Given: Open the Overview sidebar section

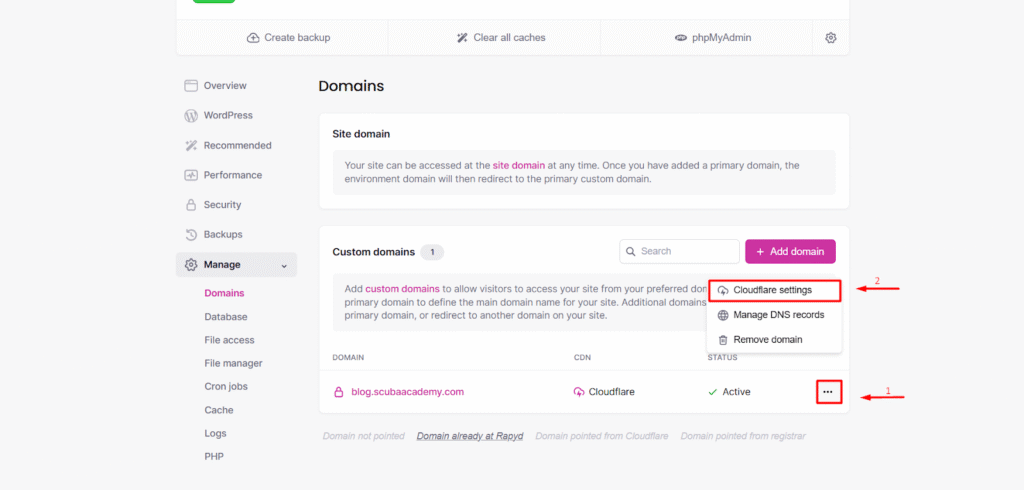Looking at the screenshot, I should tap(224, 86).
